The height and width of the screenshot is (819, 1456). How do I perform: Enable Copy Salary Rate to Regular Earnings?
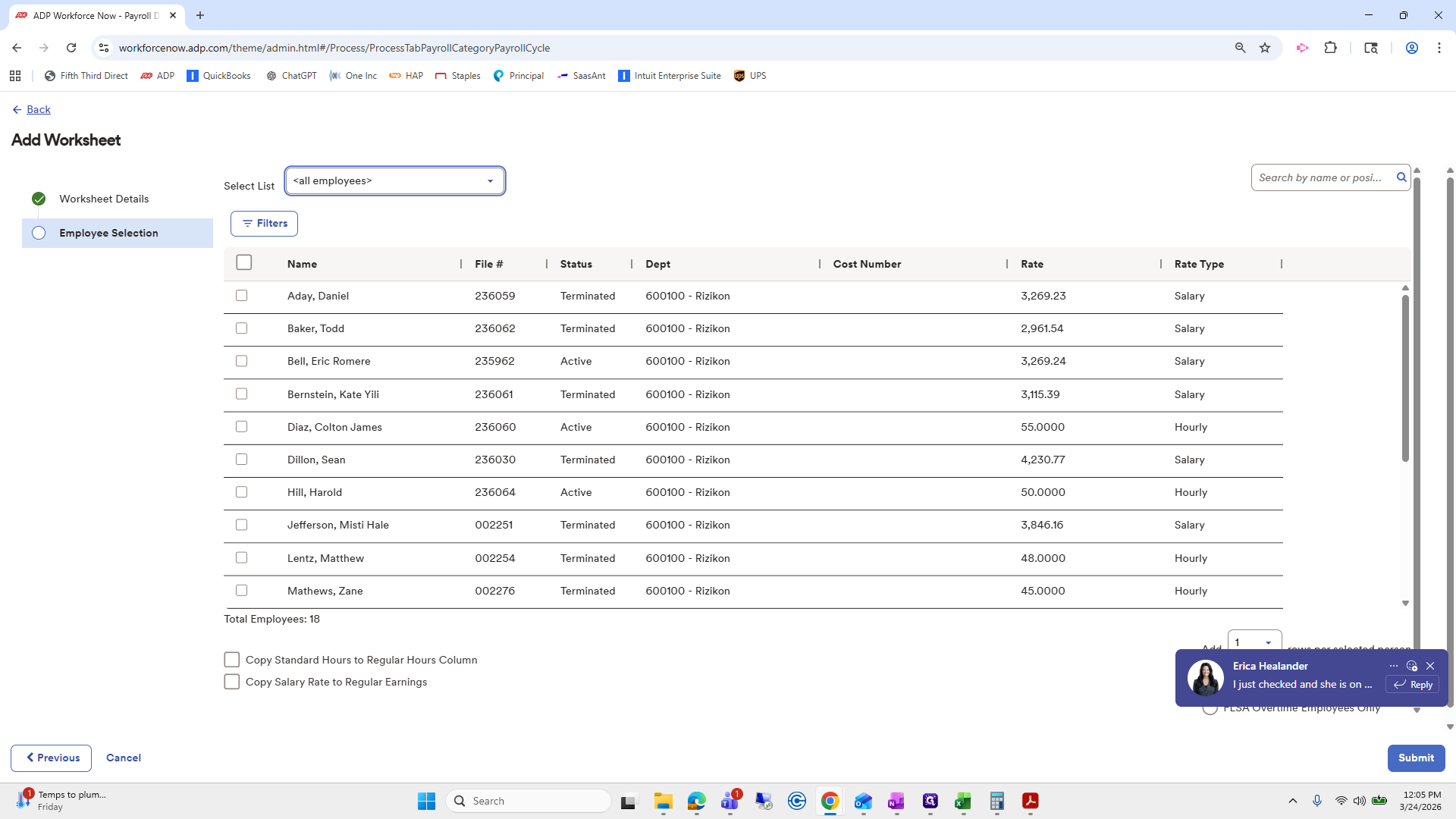coord(232,682)
